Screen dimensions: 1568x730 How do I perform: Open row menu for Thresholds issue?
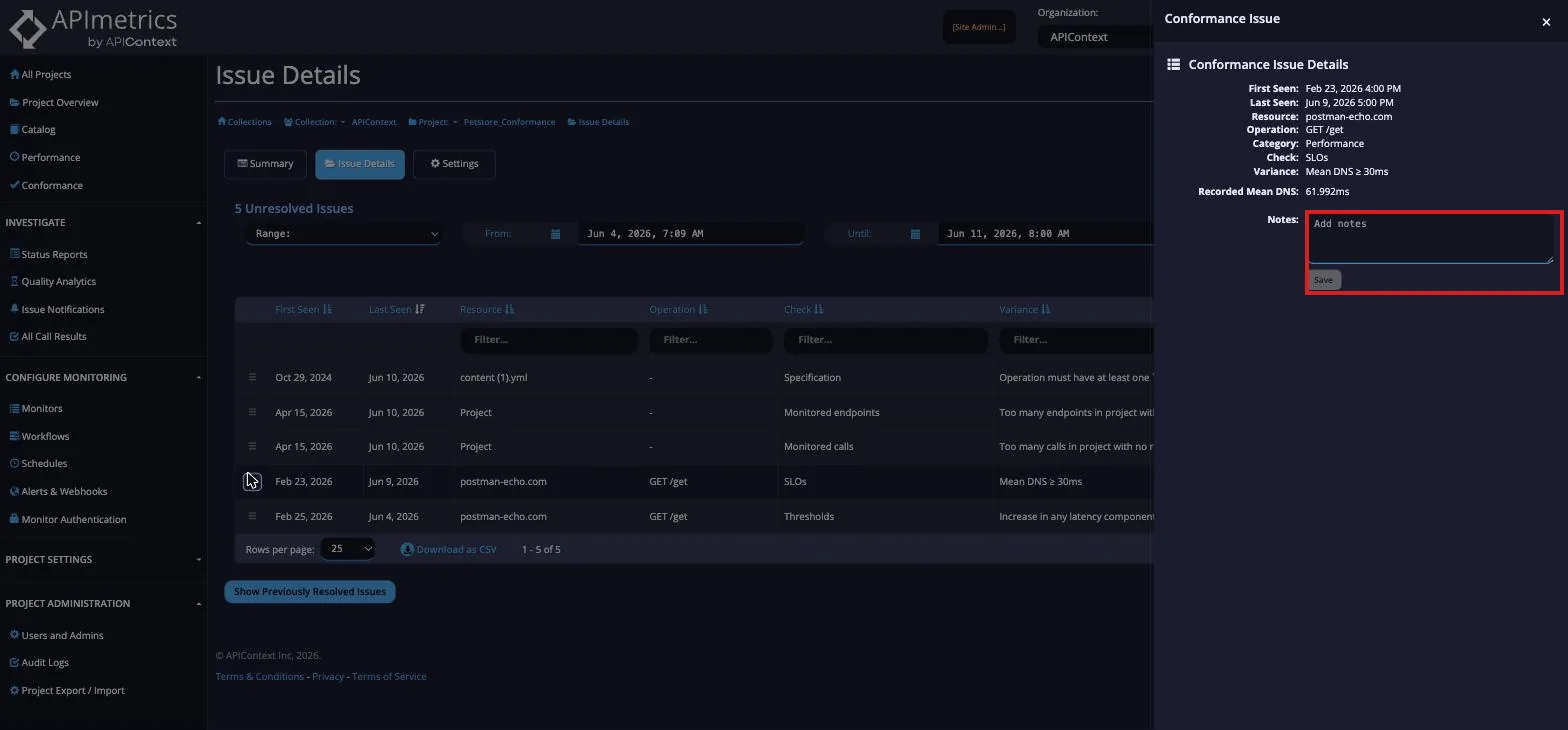[252, 516]
